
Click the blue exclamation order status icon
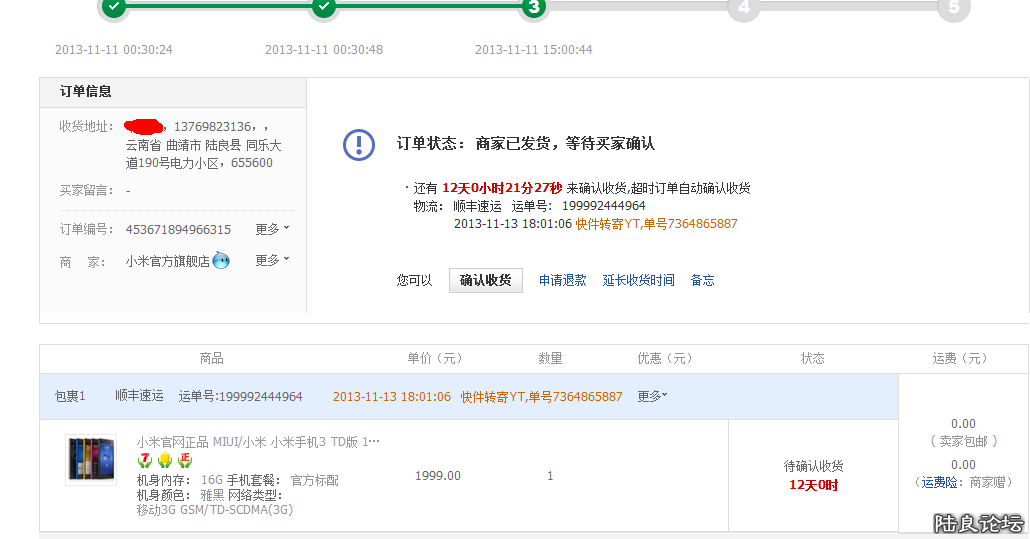[359, 145]
